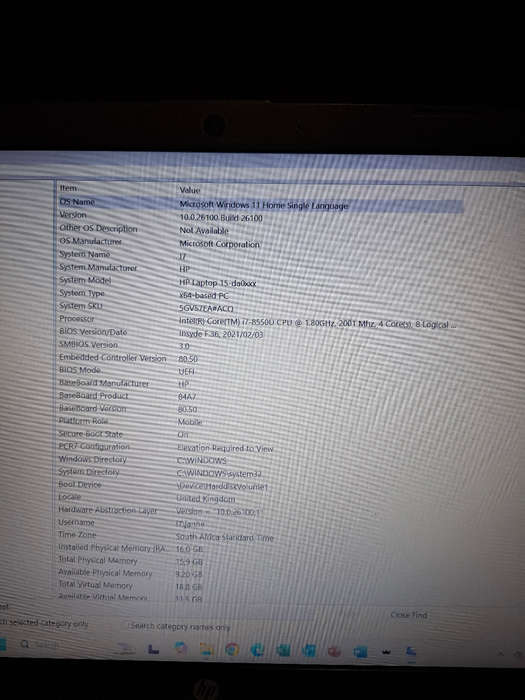The image size is (525, 700).
Task: Click the 'HP Laptop 15-da0xxx' value
Action: pos(217,283)
